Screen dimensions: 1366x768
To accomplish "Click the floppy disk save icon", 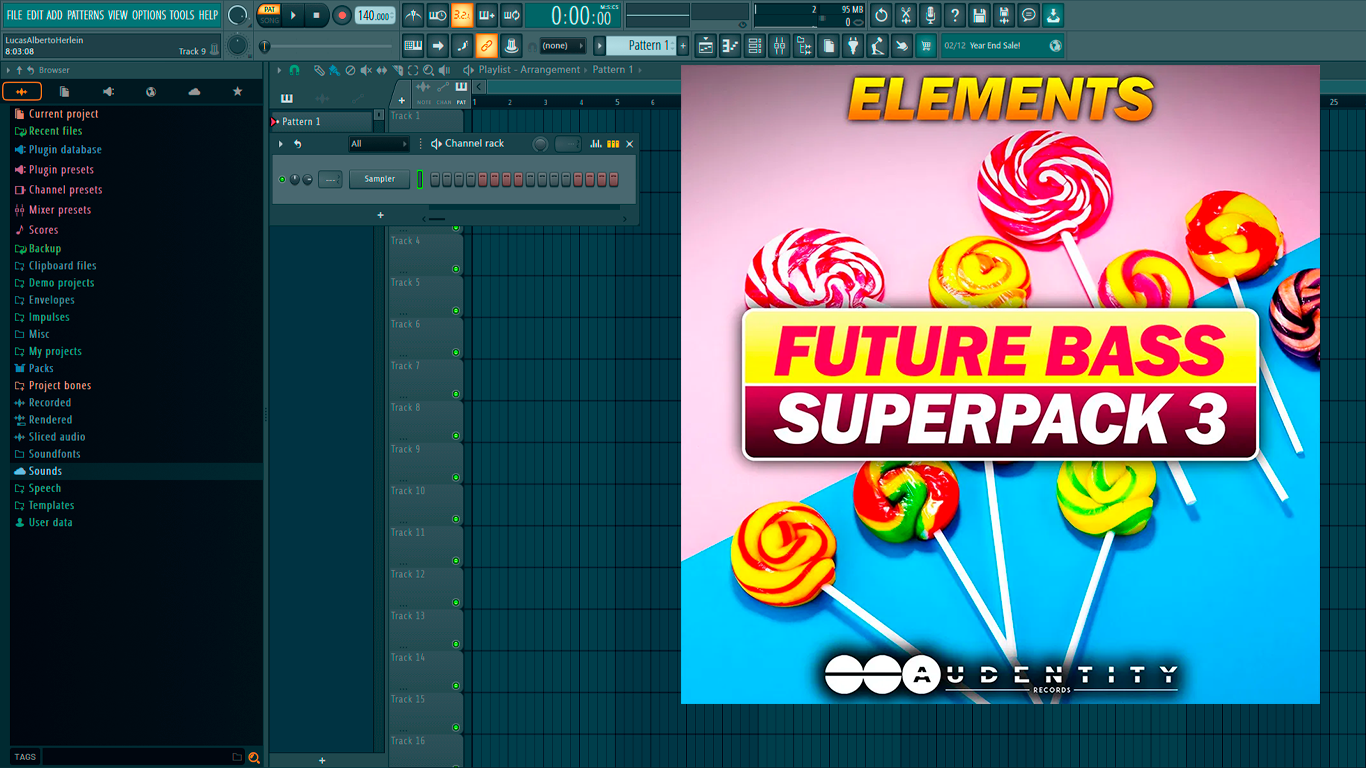I will pyautogui.click(x=979, y=15).
